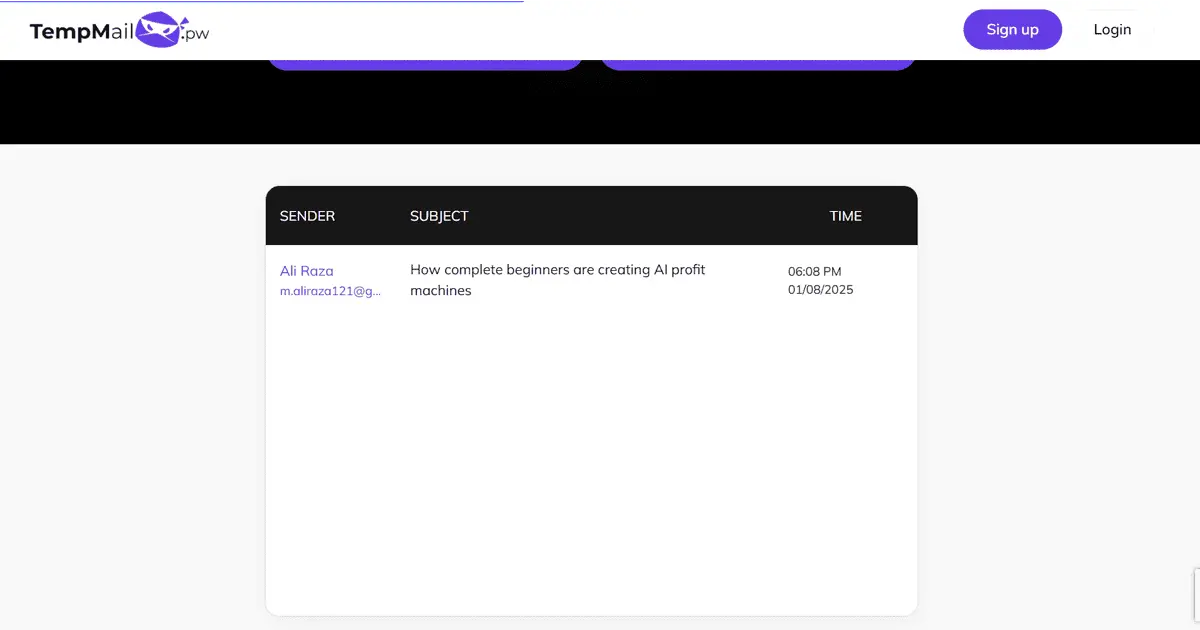Click the left purple button under the header
The image size is (1200, 630).
pos(425,64)
